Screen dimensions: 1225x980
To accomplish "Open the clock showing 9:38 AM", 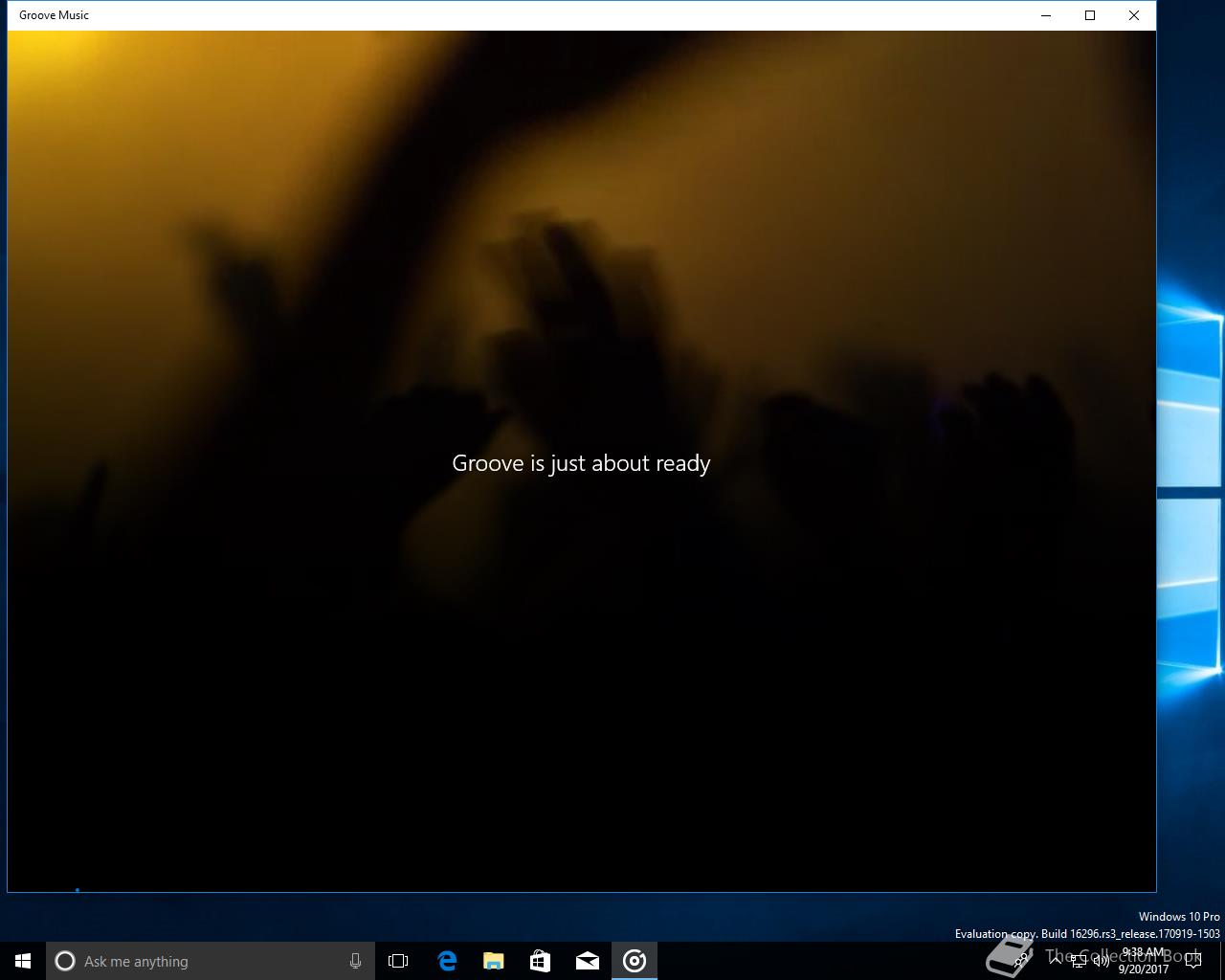I will pyautogui.click(x=1144, y=961).
